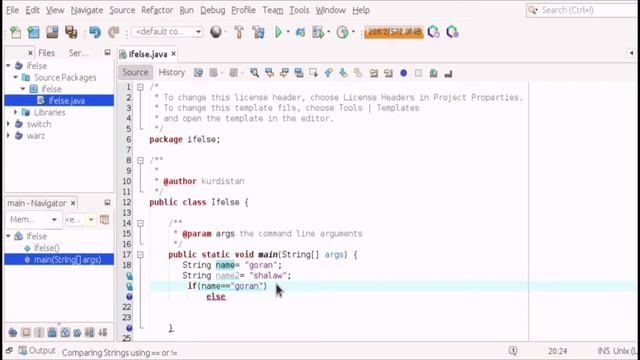Click the Redo arrow icon

click(x=113, y=32)
